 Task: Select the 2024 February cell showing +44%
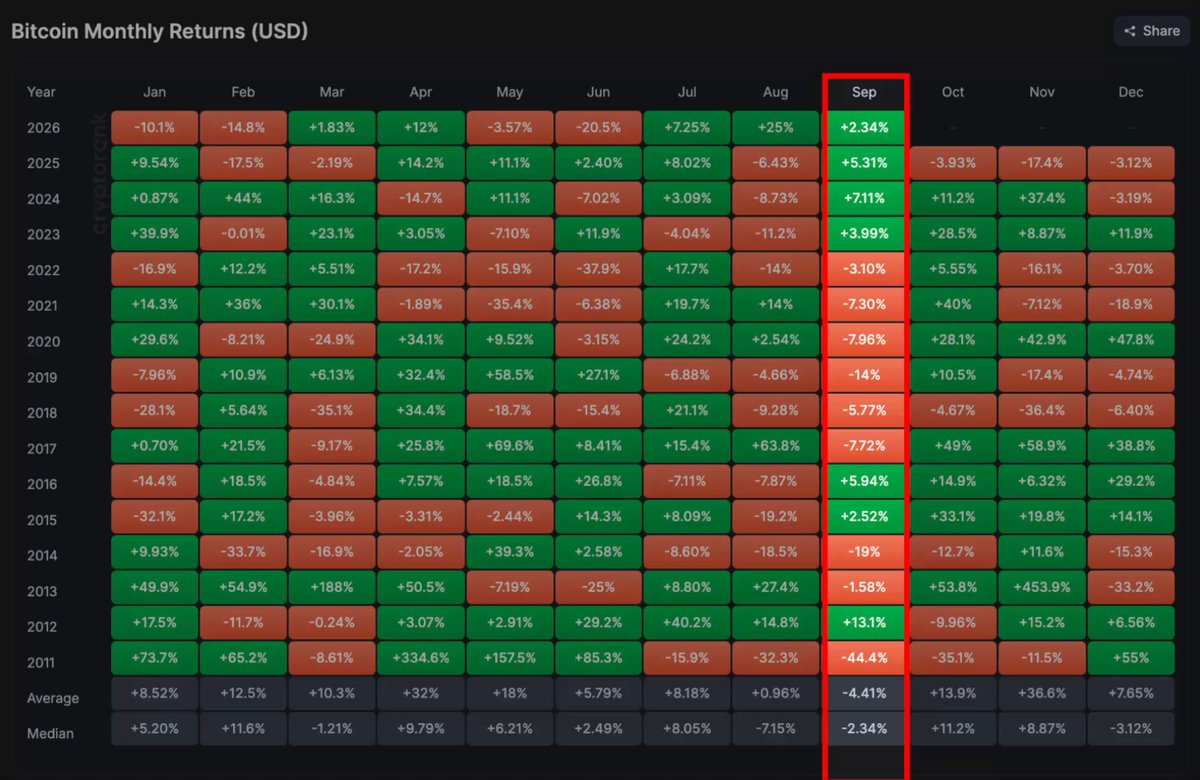click(243, 199)
